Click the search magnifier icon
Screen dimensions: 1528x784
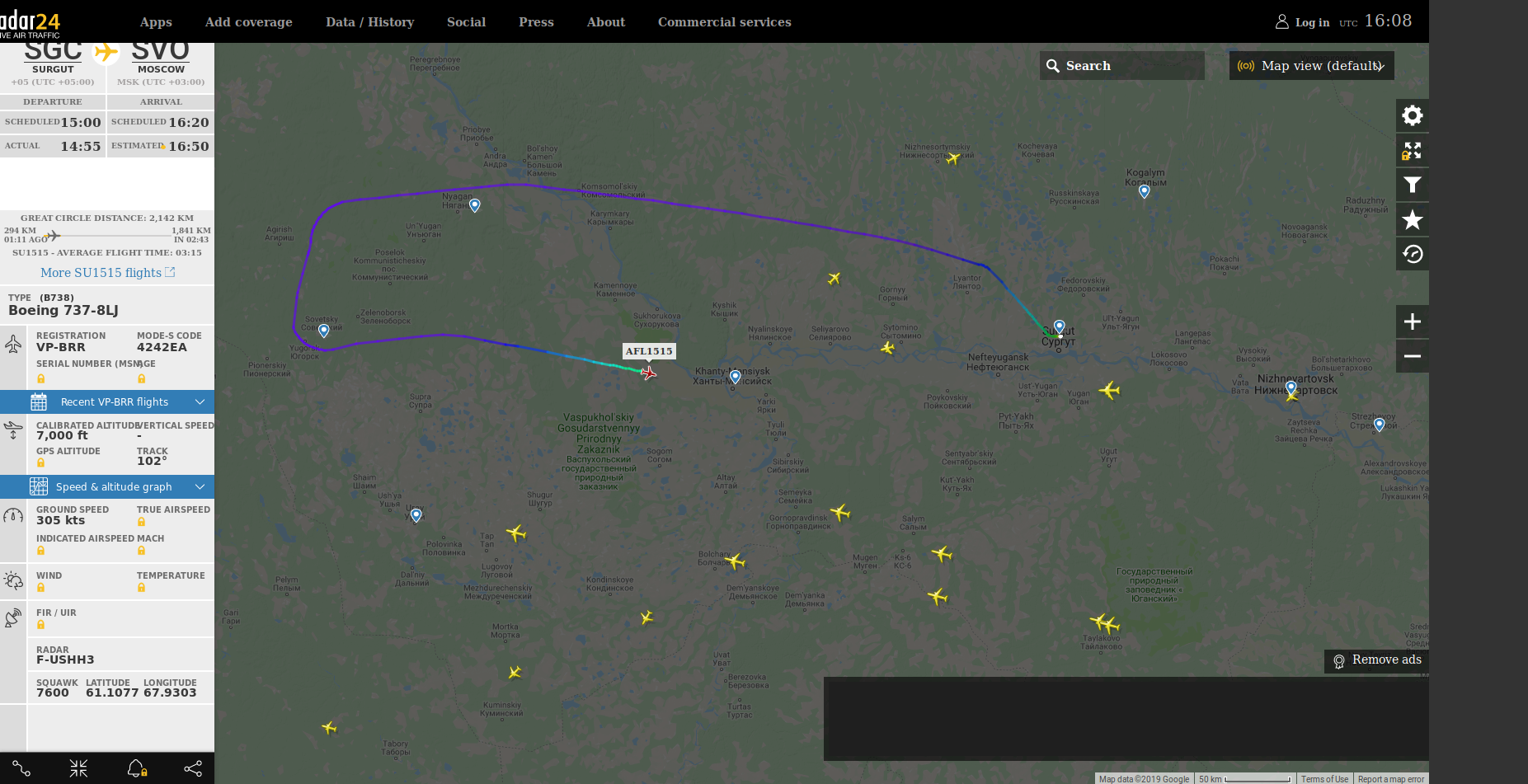[x=1053, y=65]
